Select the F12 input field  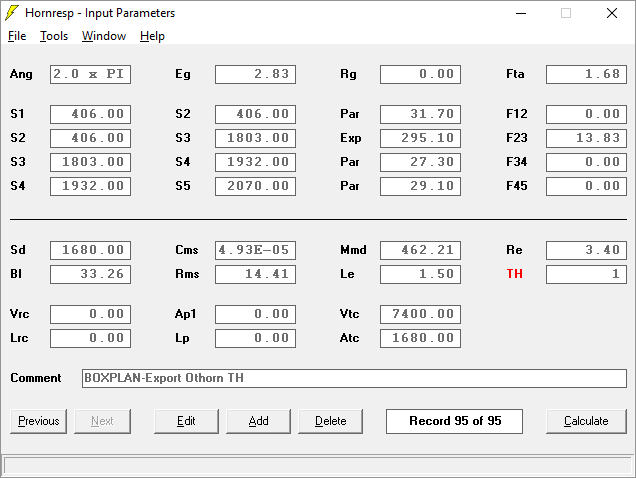coord(587,114)
